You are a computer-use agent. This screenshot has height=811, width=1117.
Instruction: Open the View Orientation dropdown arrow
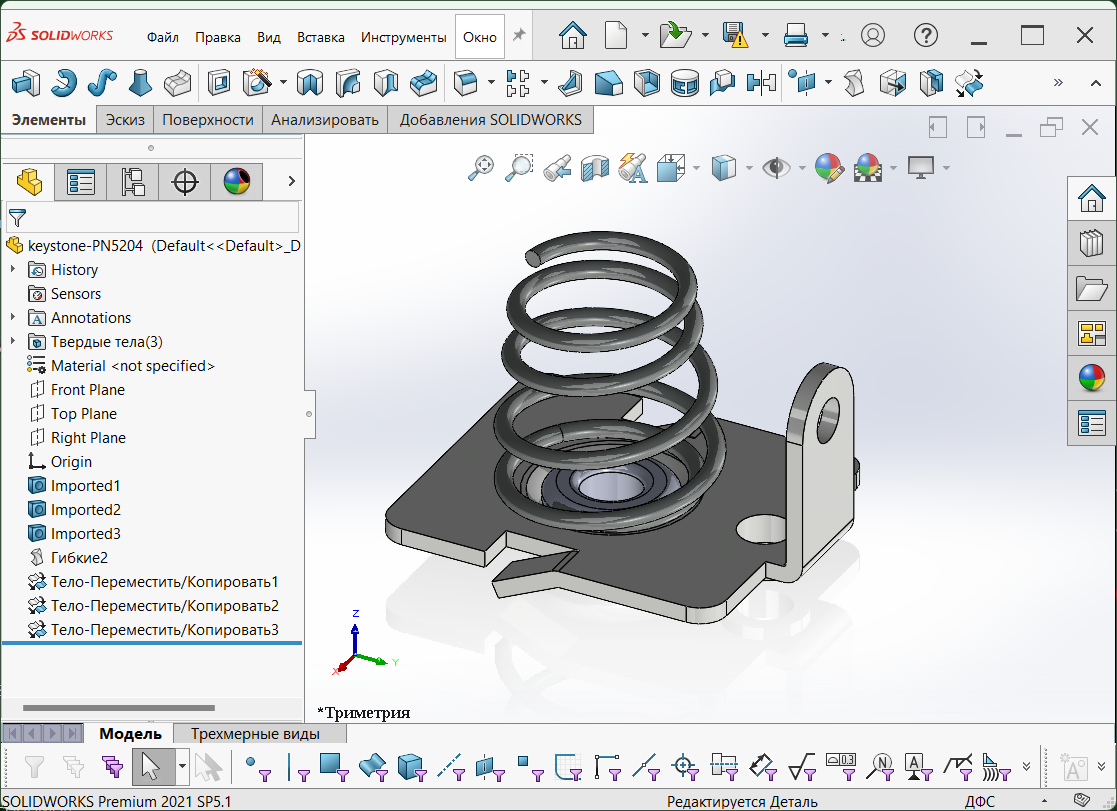pyautogui.click(x=748, y=167)
